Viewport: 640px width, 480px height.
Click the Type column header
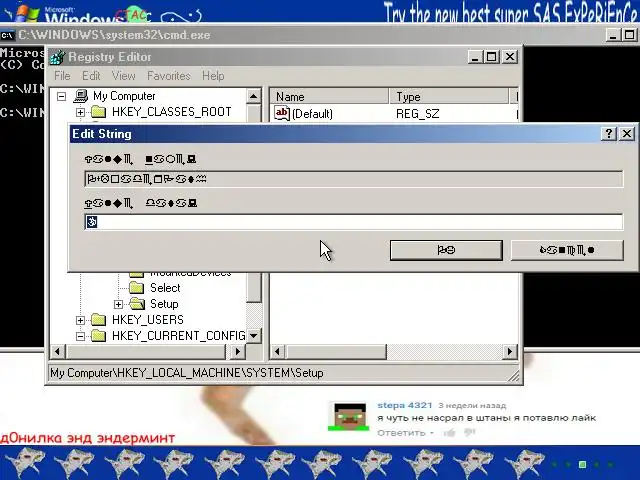pos(448,97)
